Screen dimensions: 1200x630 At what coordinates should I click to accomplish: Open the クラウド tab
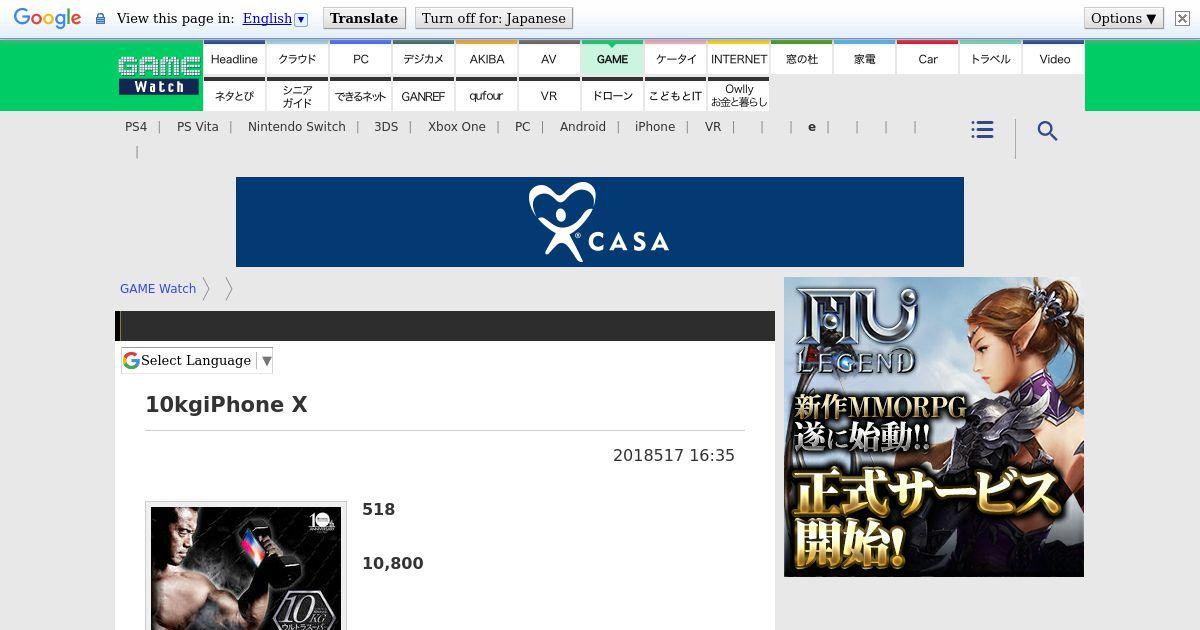click(297, 58)
